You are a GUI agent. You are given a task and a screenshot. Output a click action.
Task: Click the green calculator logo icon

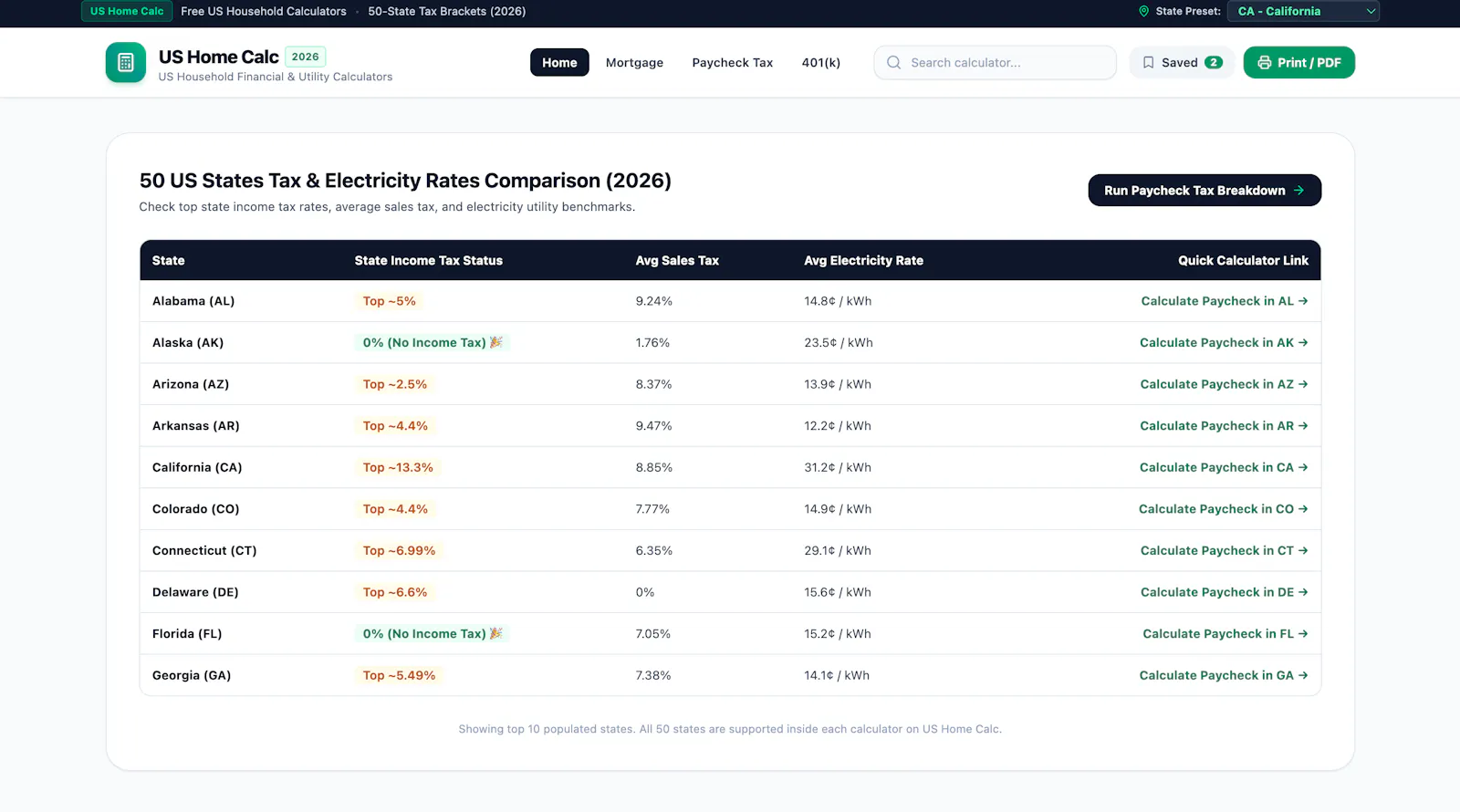[126, 63]
